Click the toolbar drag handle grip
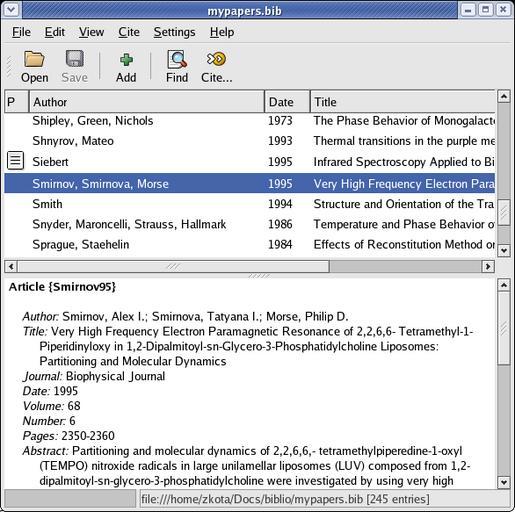The width and height of the screenshot is (515, 512). click(x=9, y=67)
